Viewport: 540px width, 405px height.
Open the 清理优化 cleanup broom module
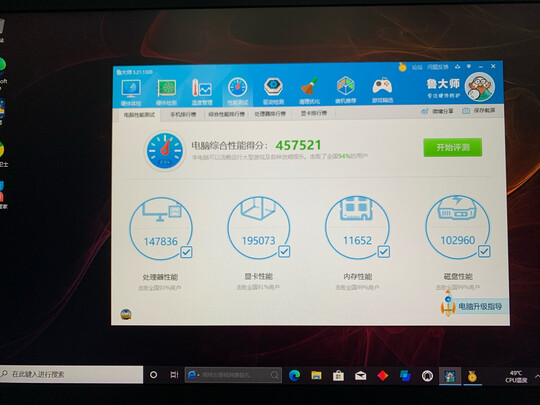pyautogui.click(x=309, y=91)
